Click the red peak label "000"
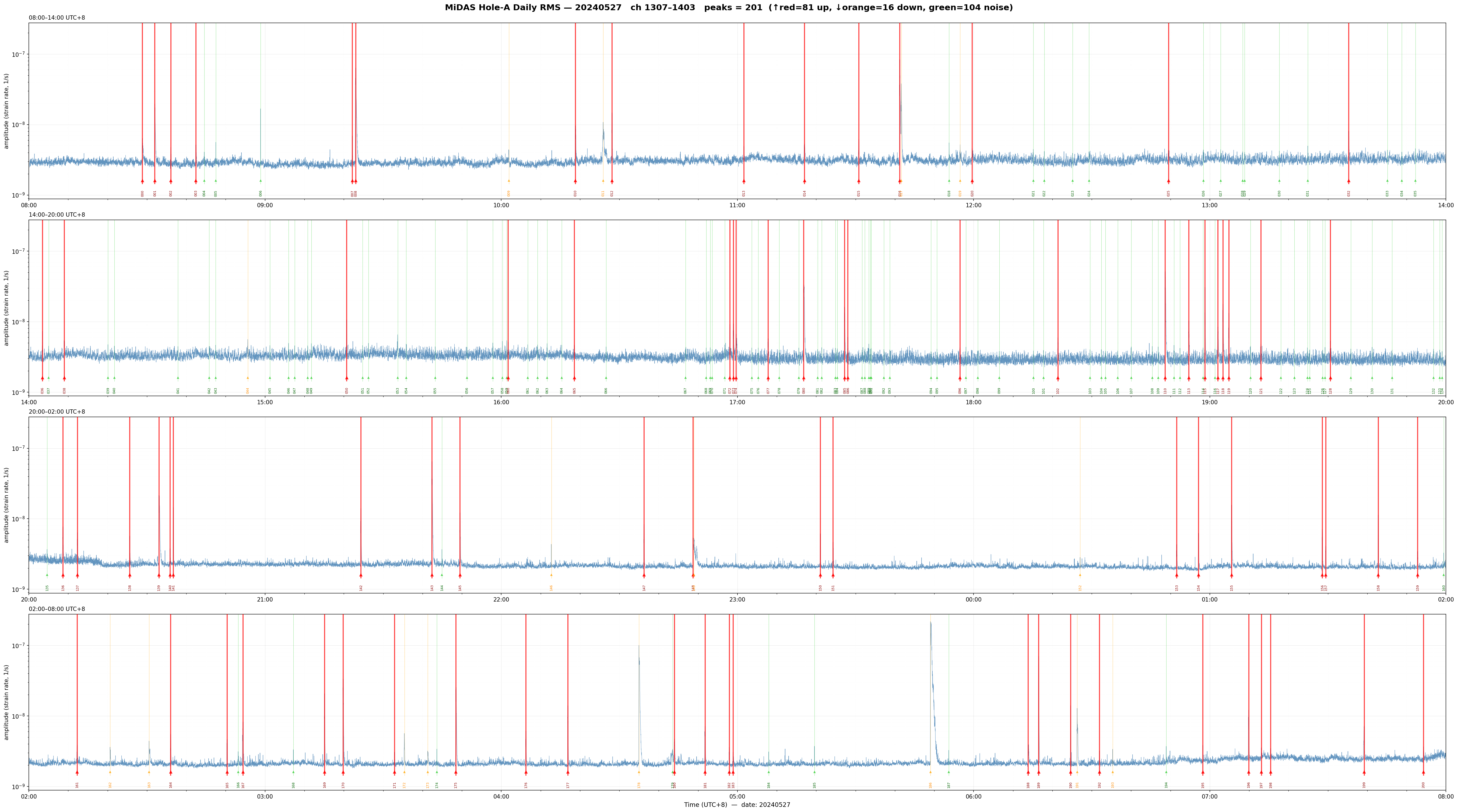This screenshot has height=812, width=1458. coord(143,194)
